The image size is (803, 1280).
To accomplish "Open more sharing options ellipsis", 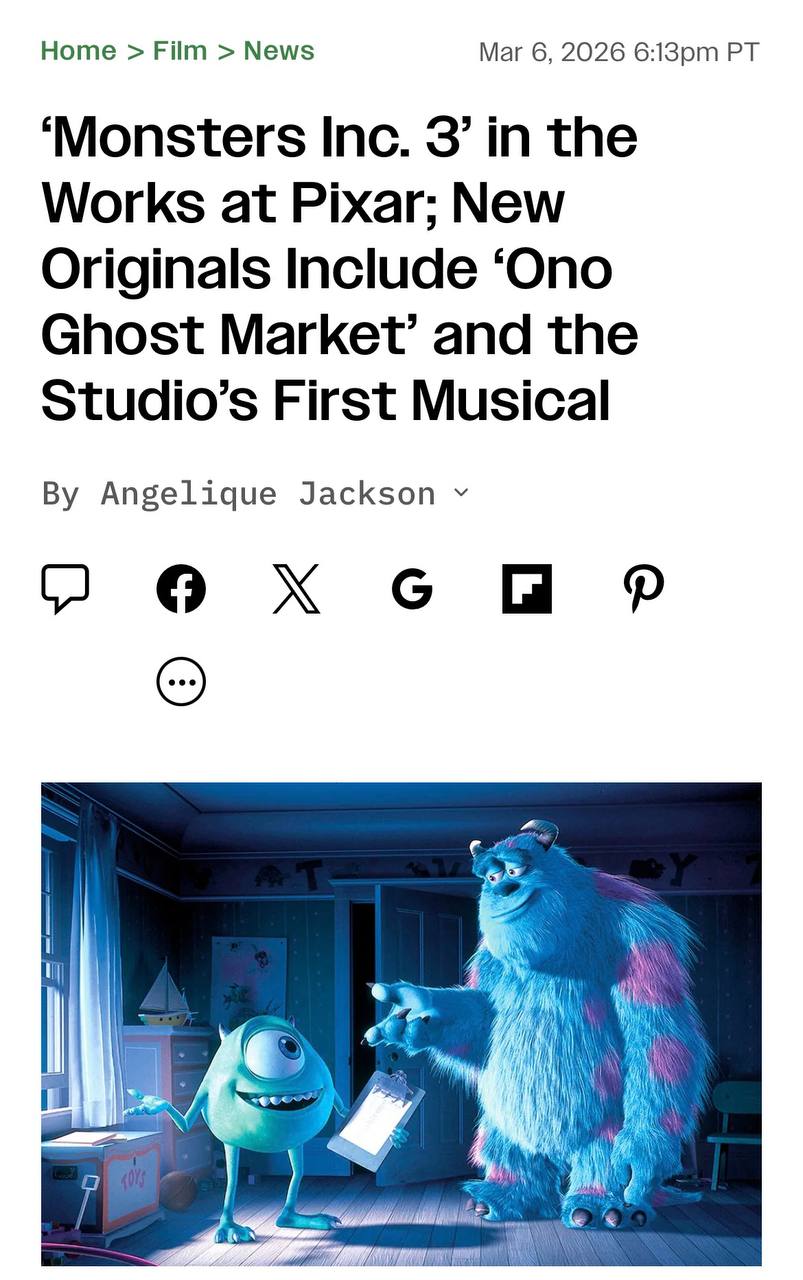I will 181,683.
